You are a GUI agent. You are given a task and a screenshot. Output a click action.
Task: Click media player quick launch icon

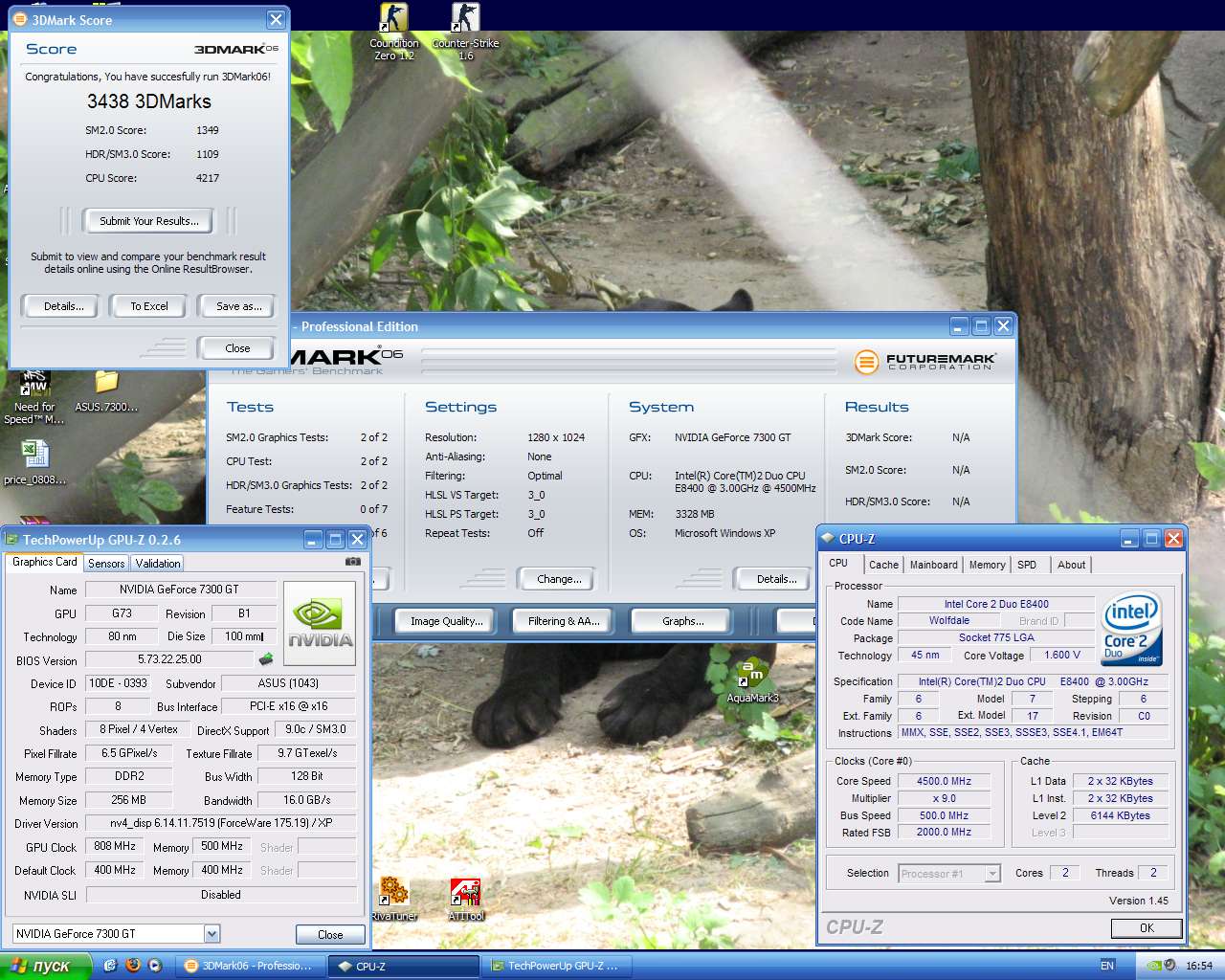pos(154,966)
